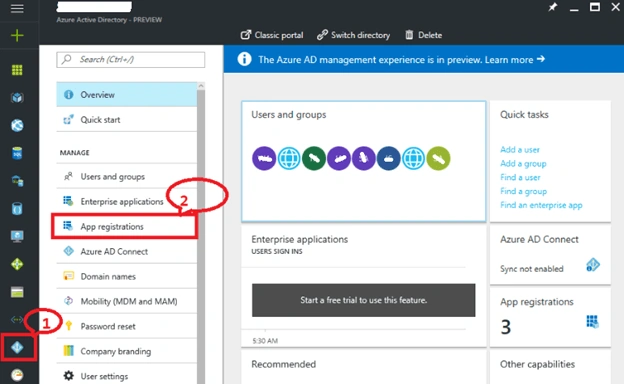The width and height of the screenshot is (624, 384).
Task: Open User settings menu item
Action: click(127, 376)
